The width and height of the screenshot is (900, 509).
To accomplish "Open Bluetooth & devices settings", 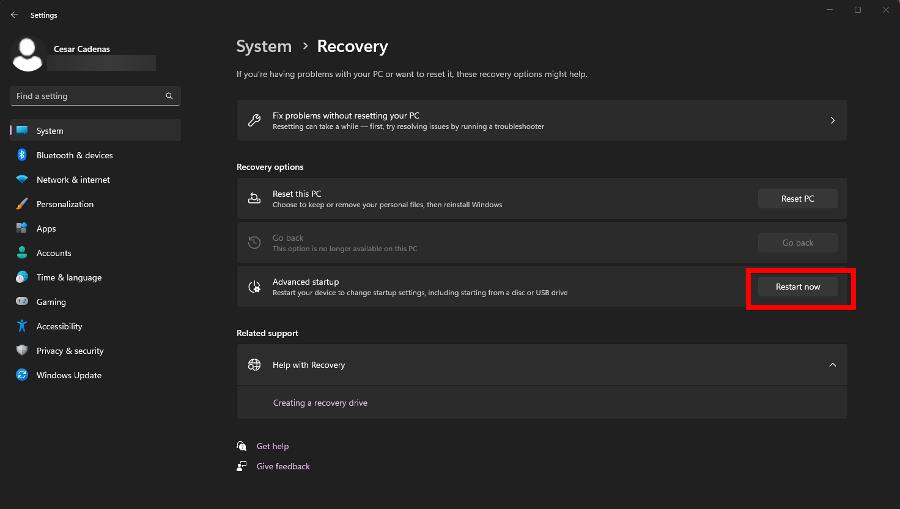I will tap(95, 155).
